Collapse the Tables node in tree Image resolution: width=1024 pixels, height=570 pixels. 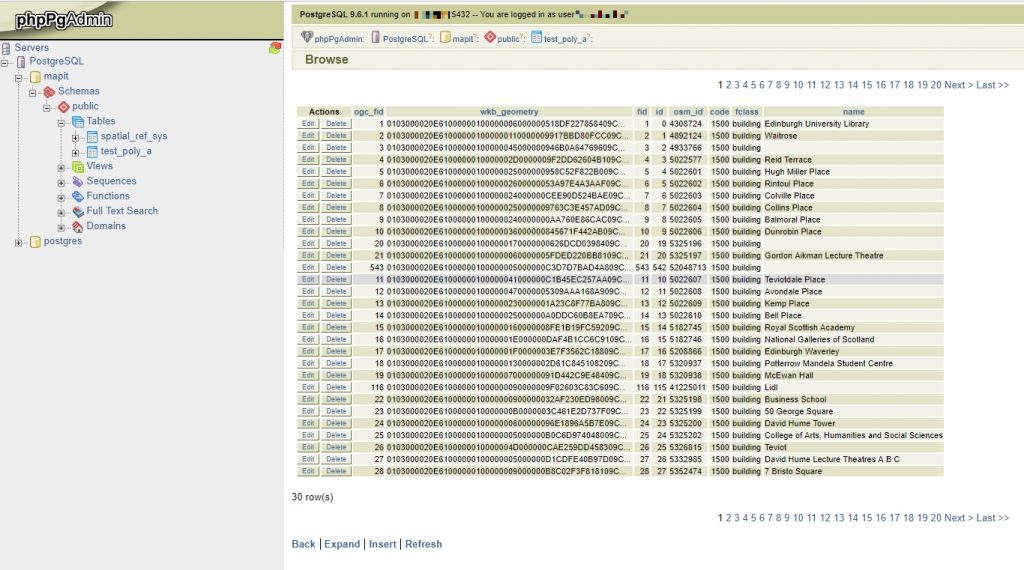click(61, 122)
